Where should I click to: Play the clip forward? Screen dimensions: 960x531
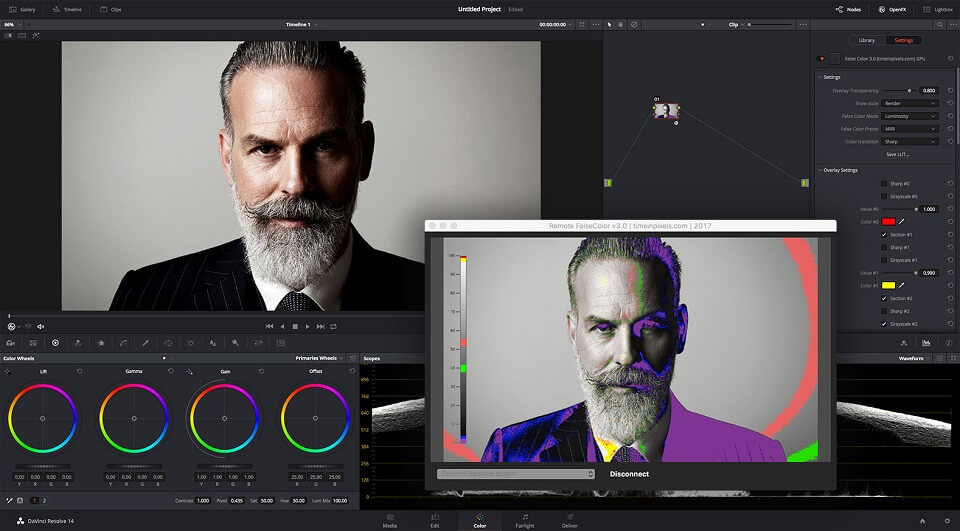pyautogui.click(x=307, y=326)
